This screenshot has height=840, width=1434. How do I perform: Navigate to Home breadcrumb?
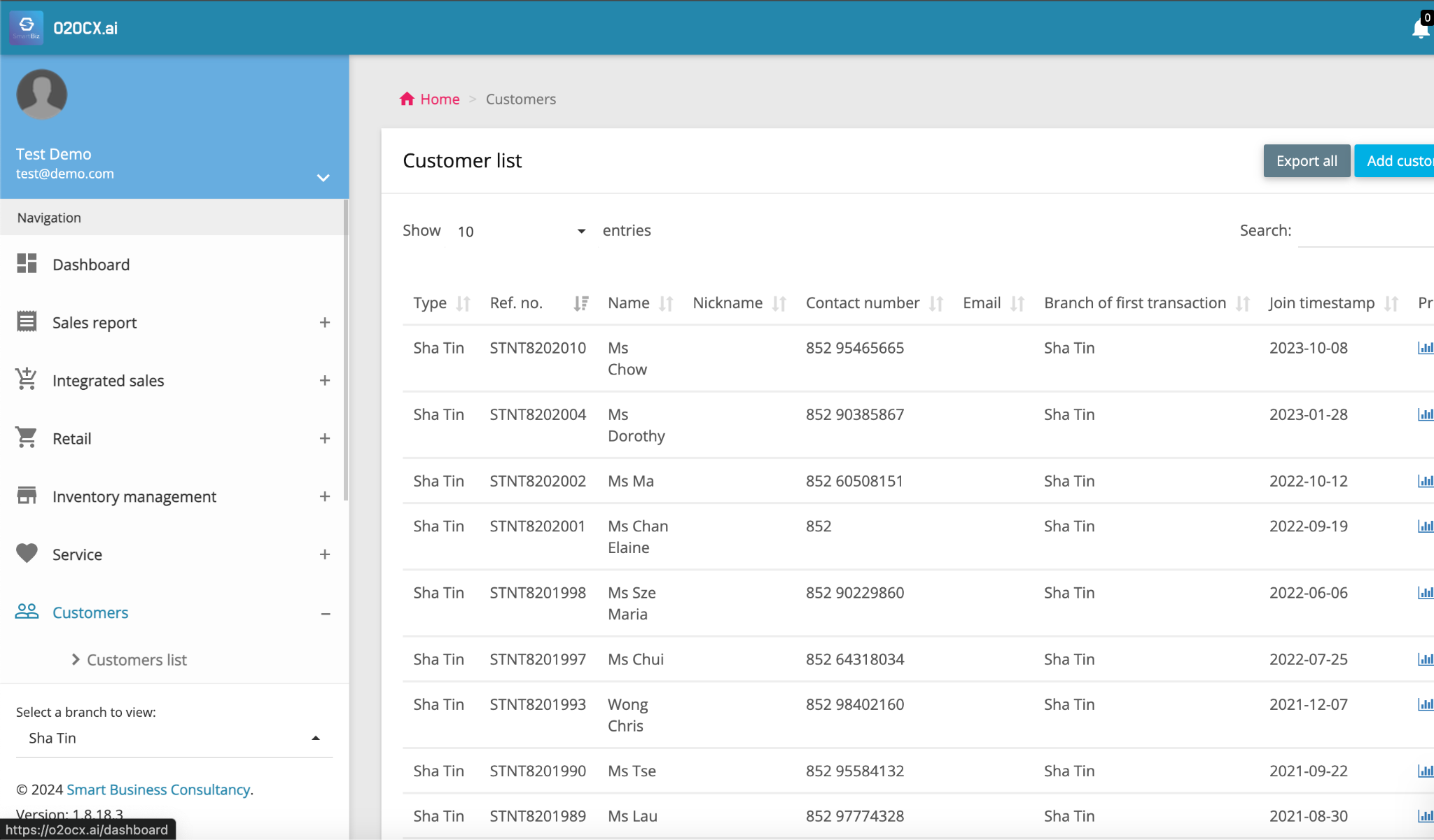[x=439, y=99]
